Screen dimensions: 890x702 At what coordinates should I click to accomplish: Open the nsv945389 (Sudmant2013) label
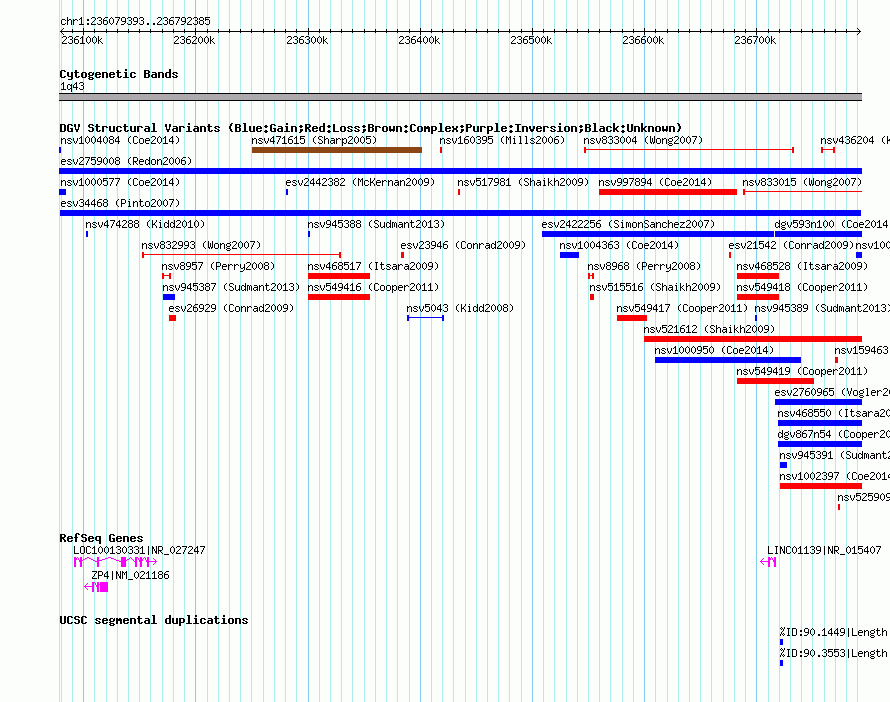[x=821, y=308]
